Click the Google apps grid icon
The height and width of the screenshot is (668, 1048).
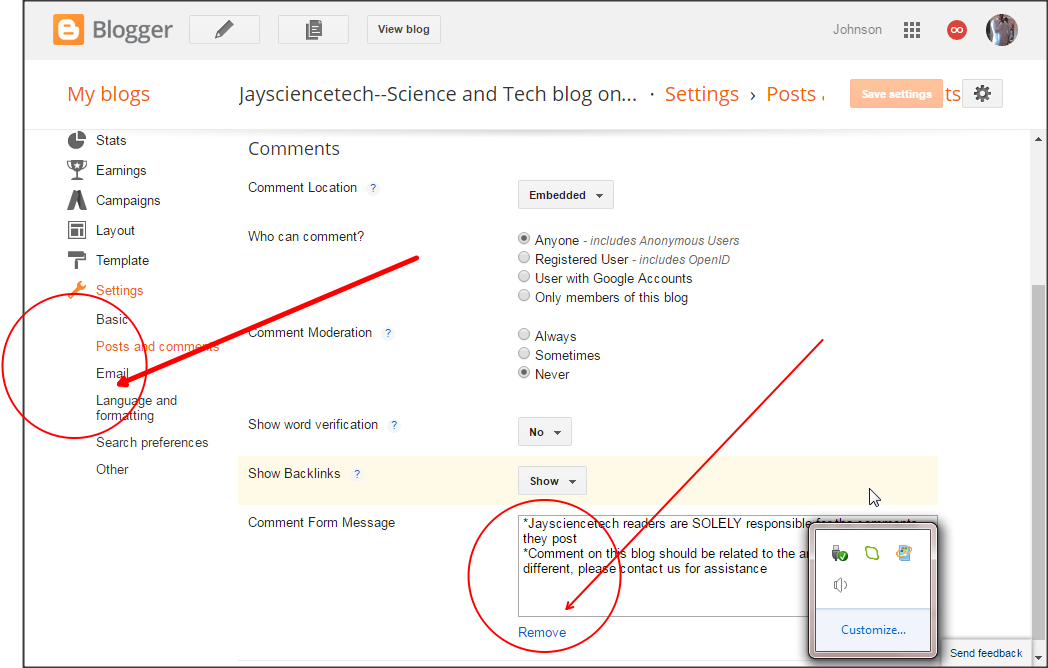coord(911,29)
